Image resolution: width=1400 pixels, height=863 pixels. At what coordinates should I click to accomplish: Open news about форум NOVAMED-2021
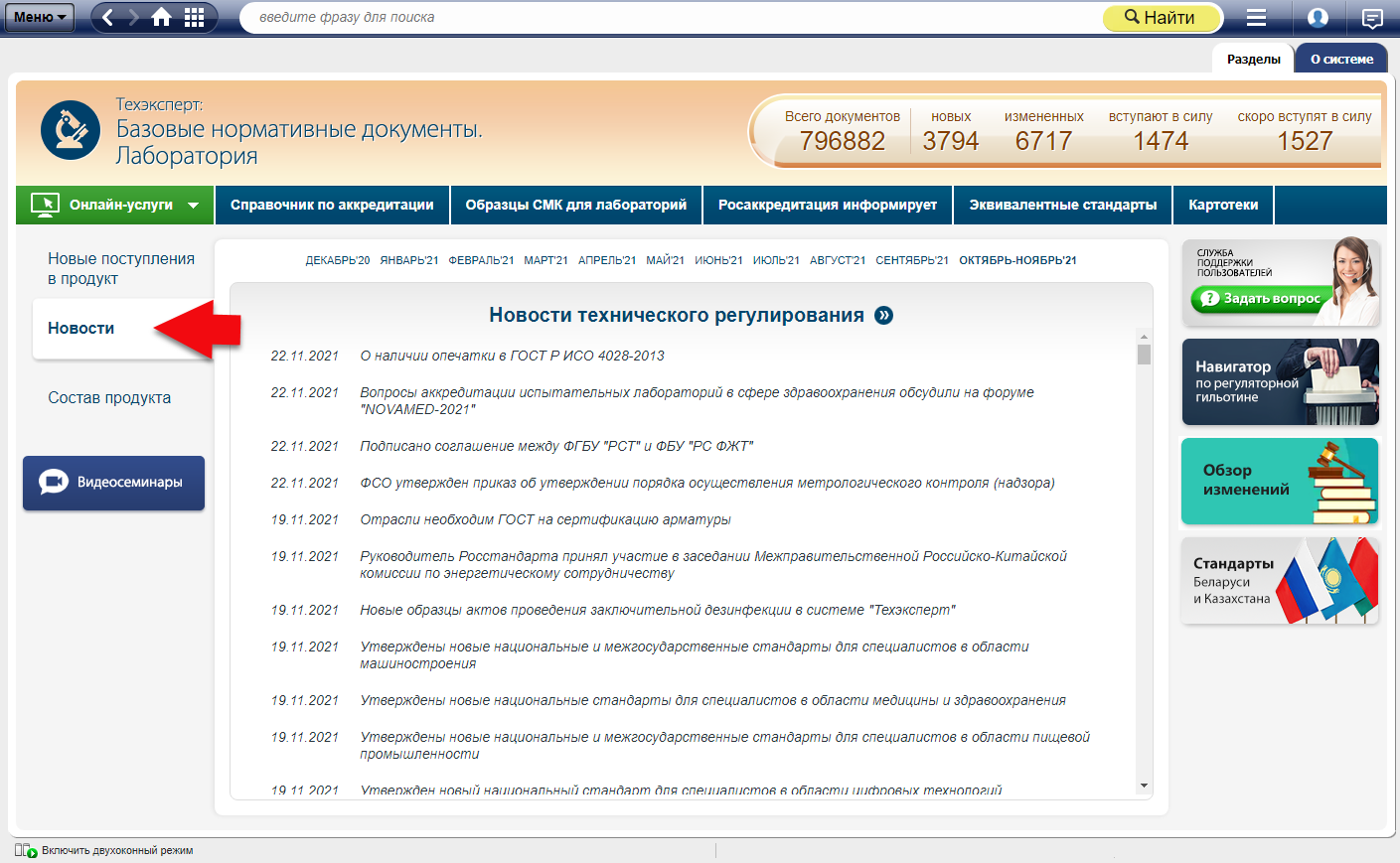[697, 400]
